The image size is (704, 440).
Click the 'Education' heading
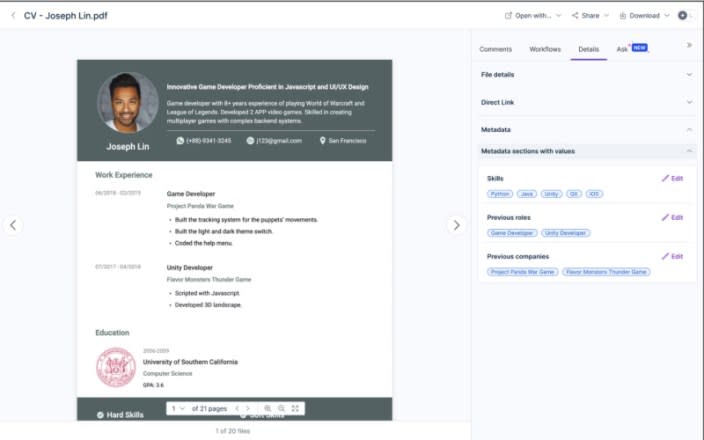tap(112, 333)
